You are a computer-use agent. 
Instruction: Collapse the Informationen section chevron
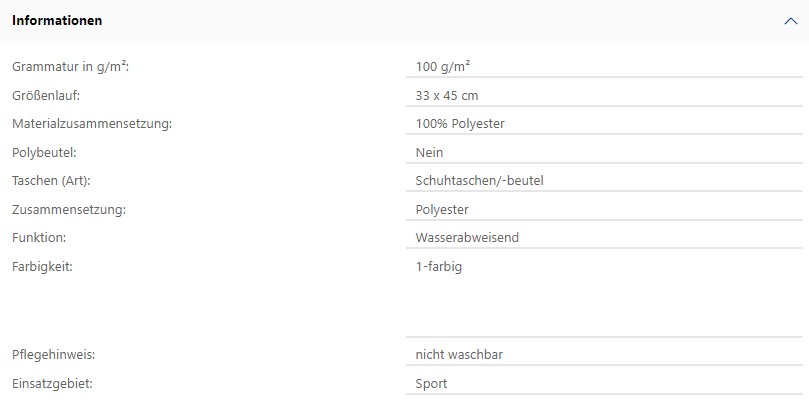click(790, 21)
